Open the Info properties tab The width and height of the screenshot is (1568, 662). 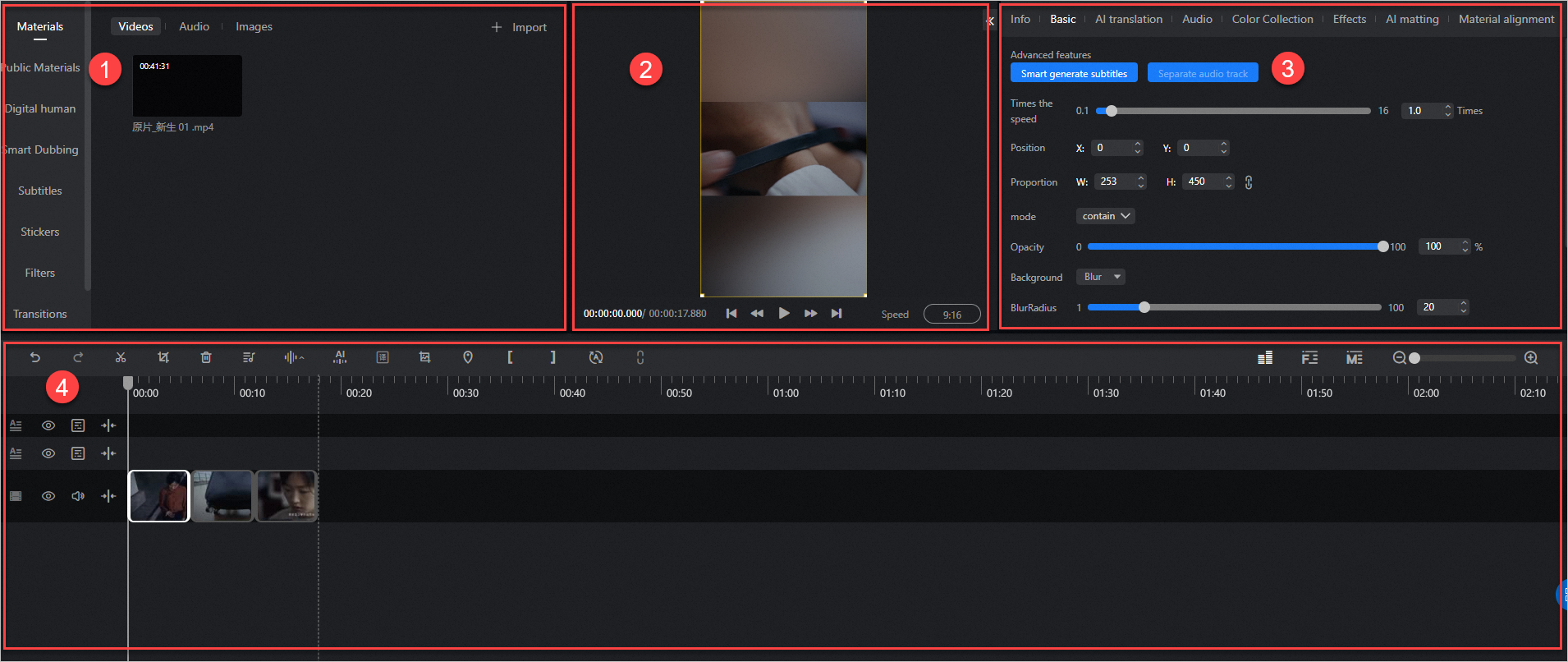point(1020,19)
